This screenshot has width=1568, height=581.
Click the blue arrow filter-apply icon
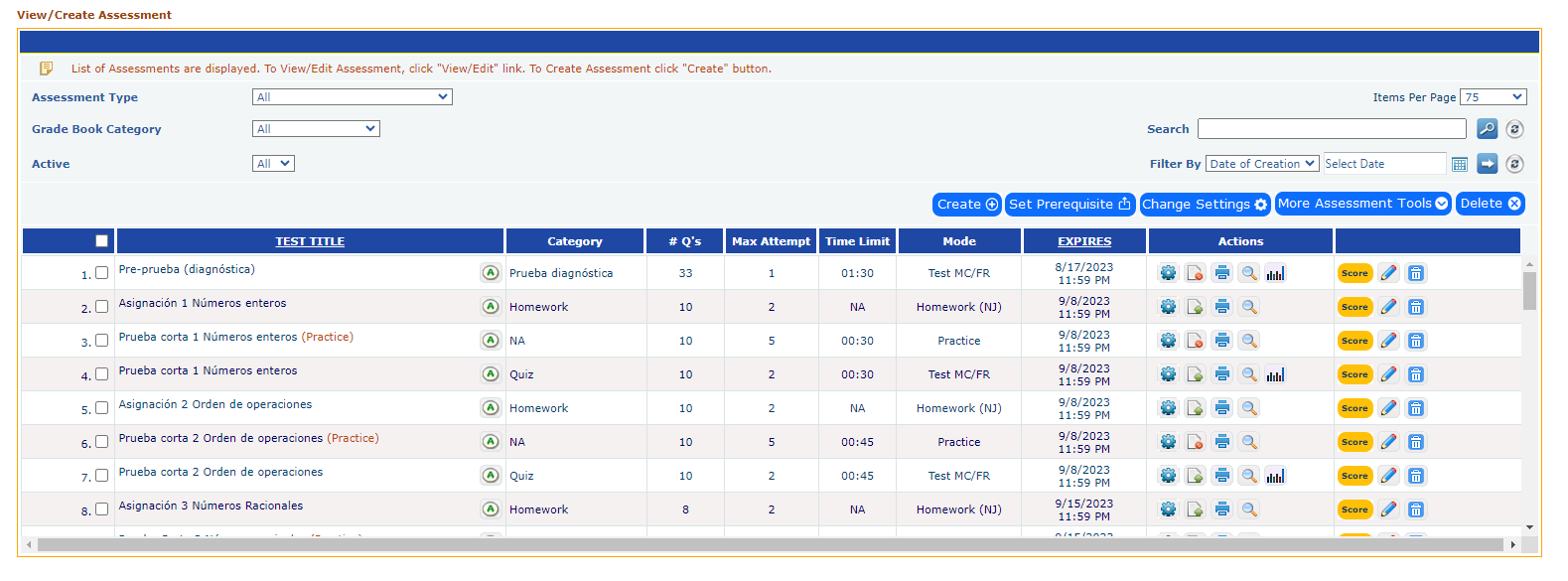coord(1487,164)
